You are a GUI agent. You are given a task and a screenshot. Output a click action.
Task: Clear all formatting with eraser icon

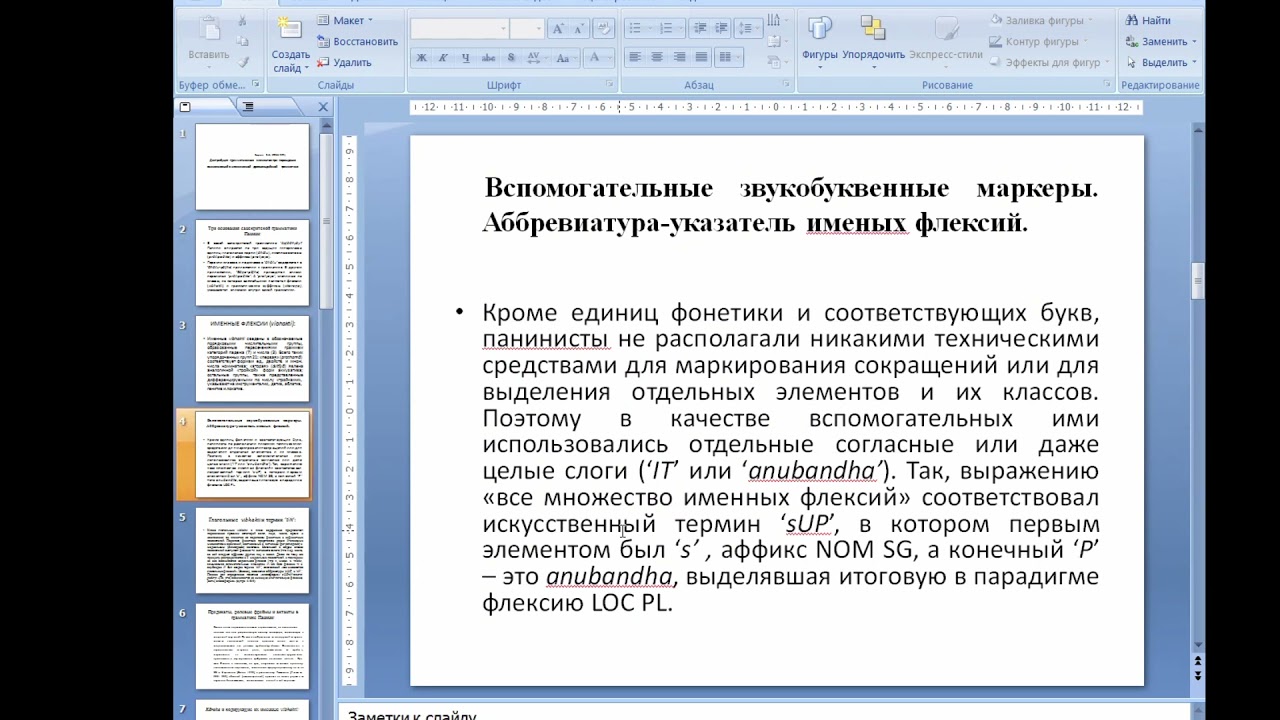[603, 29]
